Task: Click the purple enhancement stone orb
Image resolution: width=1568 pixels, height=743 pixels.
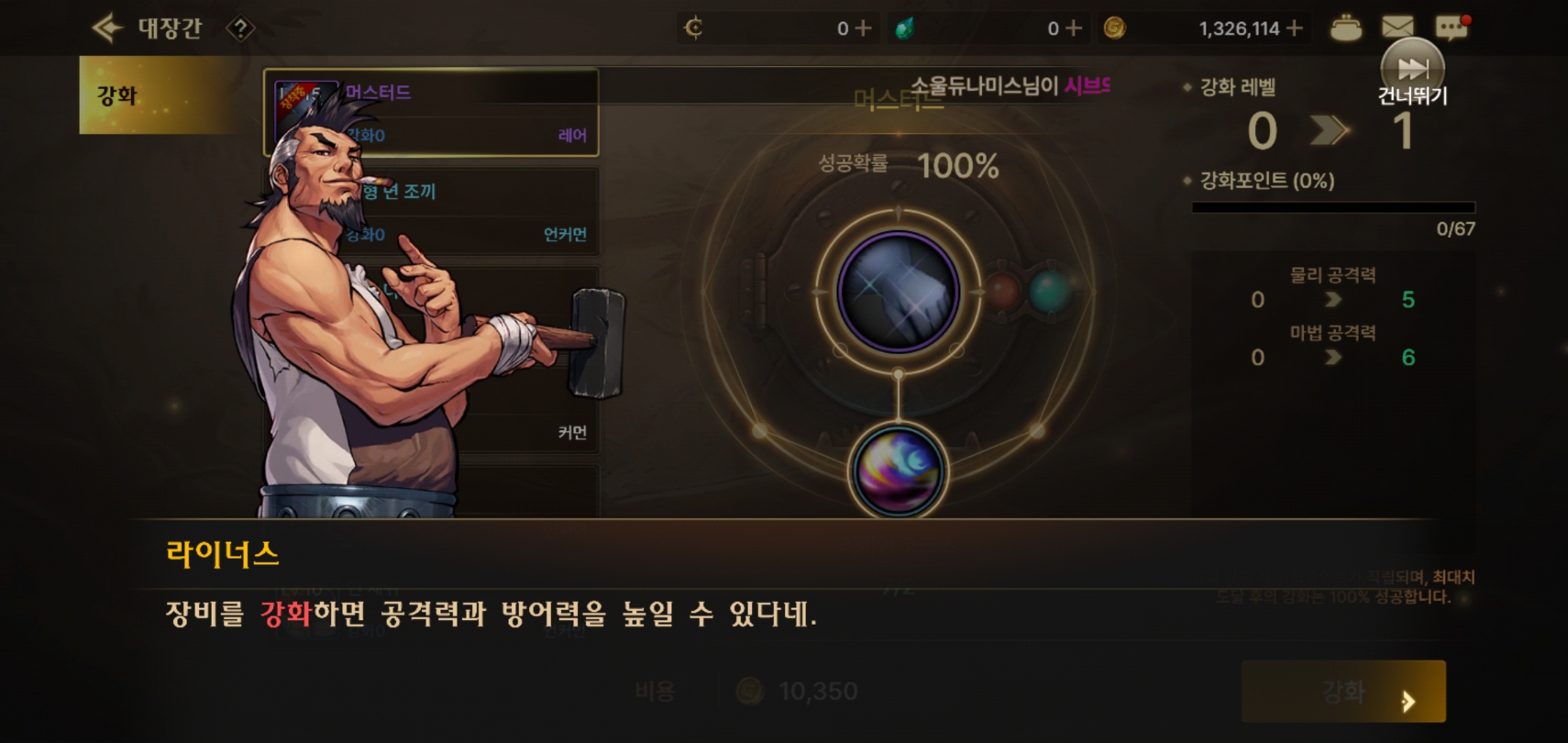Action: pos(898,471)
